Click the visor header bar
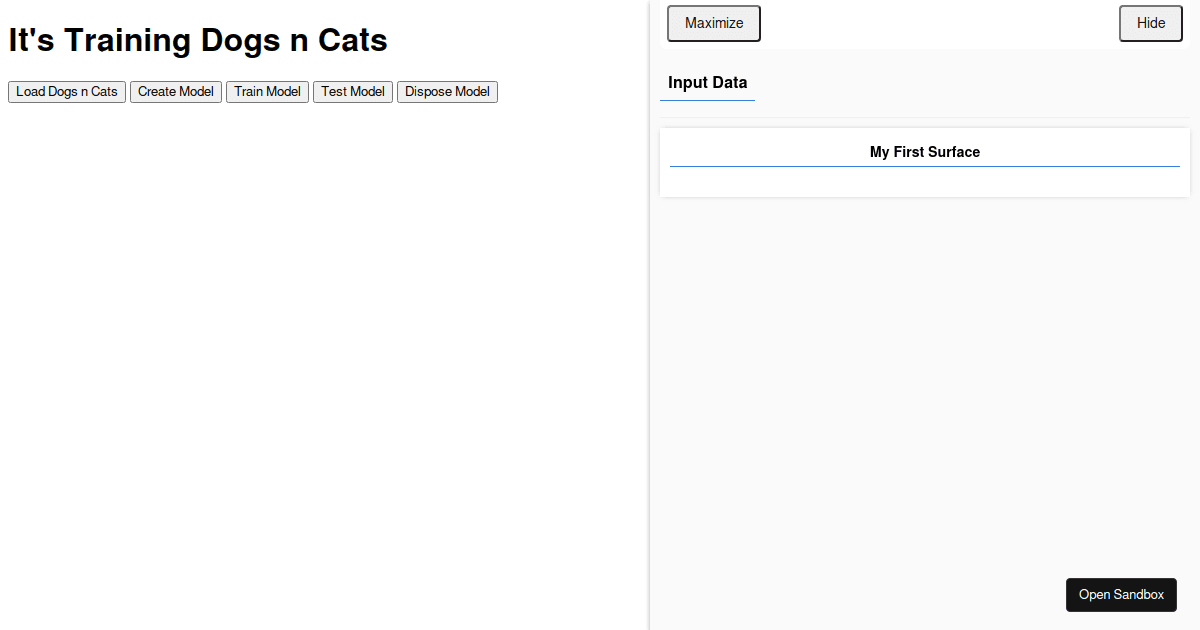1200x630 pixels. pos(924,23)
